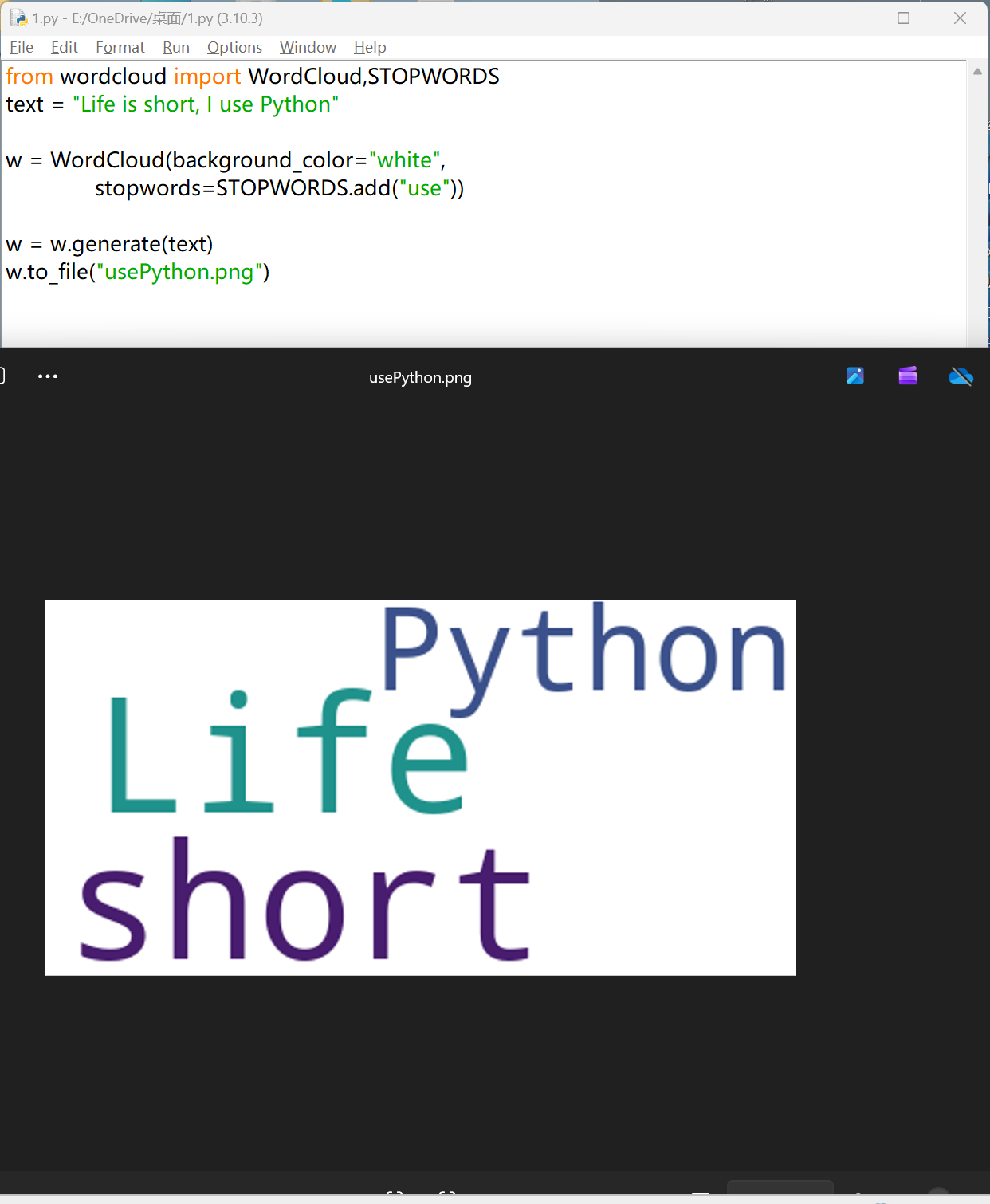Open the Help menu

click(370, 47)
